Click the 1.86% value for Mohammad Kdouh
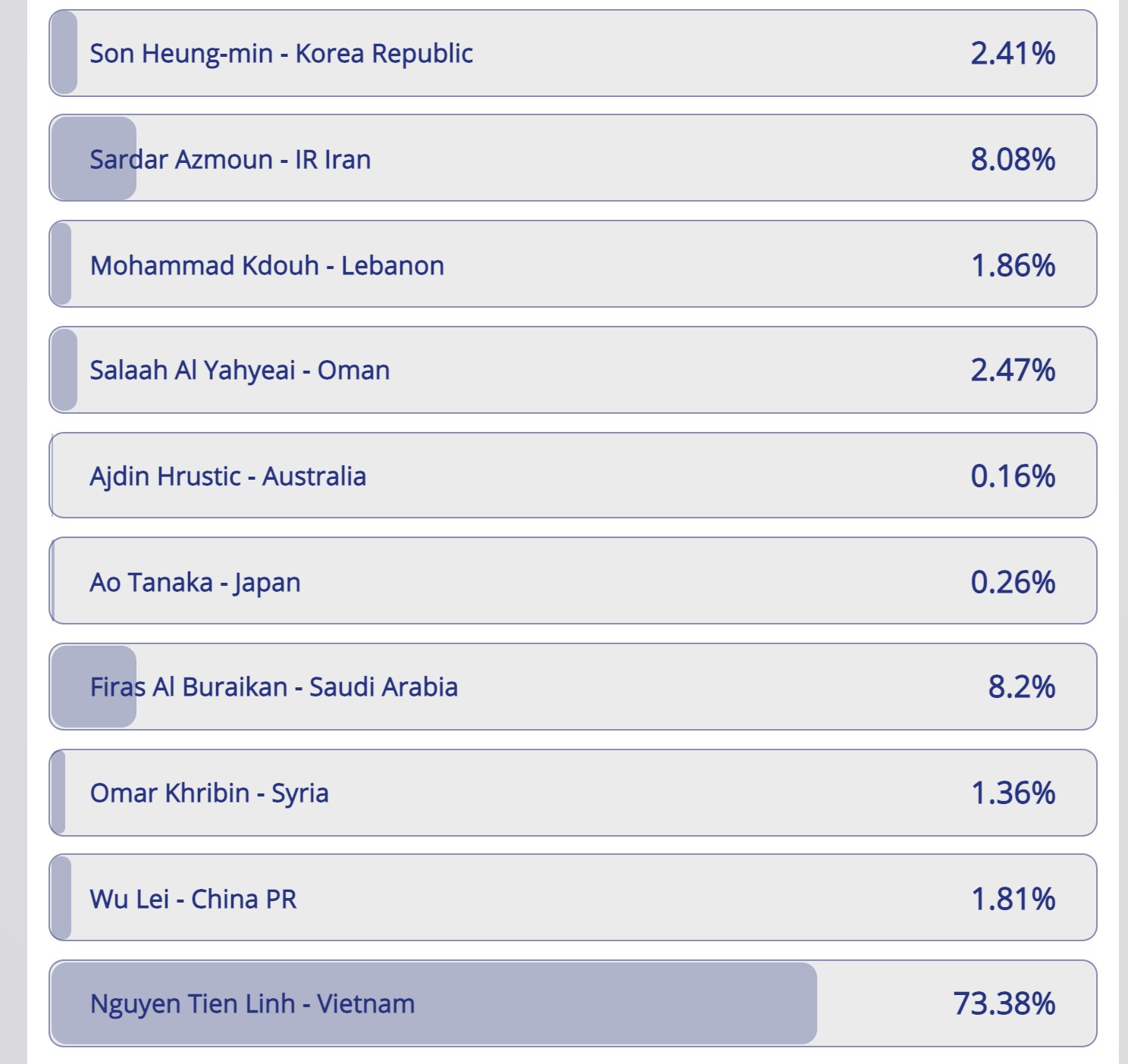This screenshot has width=1128, height=1064. click(1014, 265)
